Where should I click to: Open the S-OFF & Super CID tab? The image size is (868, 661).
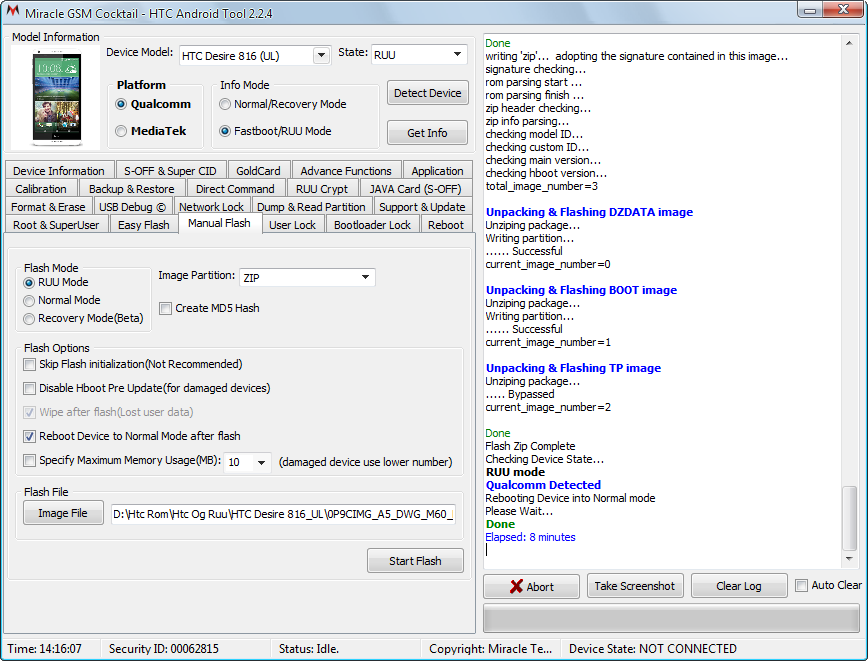tap(170, 171)
